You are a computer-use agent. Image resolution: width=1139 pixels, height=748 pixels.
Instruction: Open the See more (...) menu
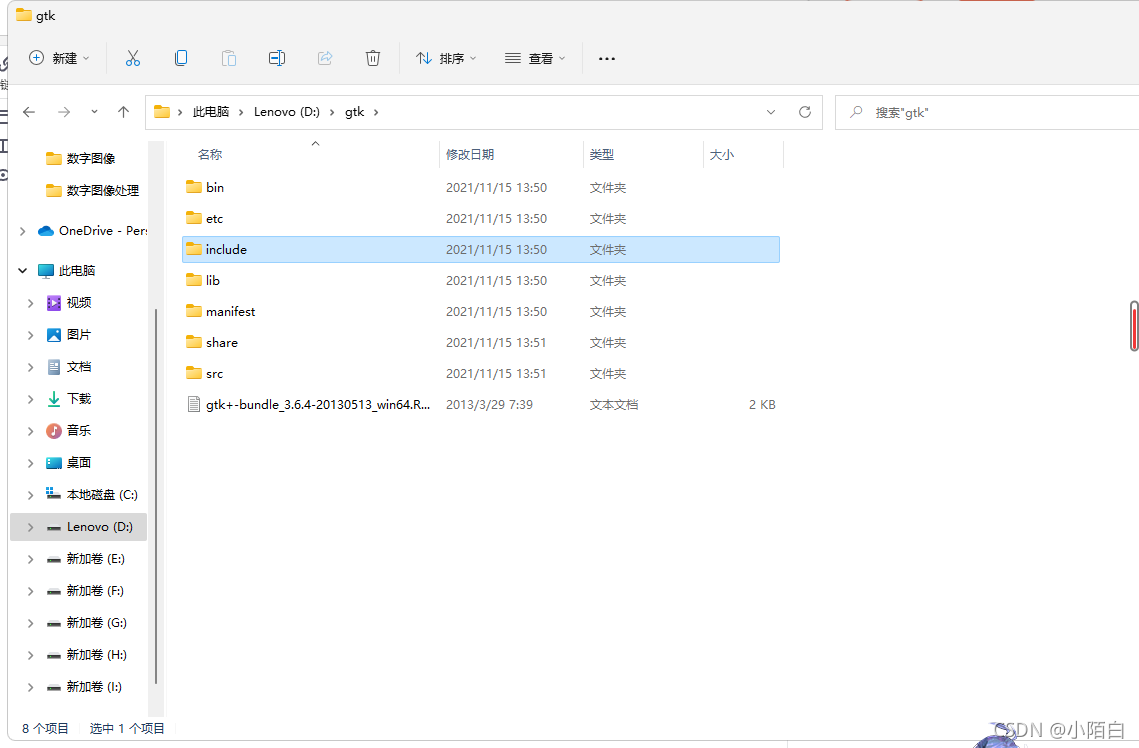607,58
